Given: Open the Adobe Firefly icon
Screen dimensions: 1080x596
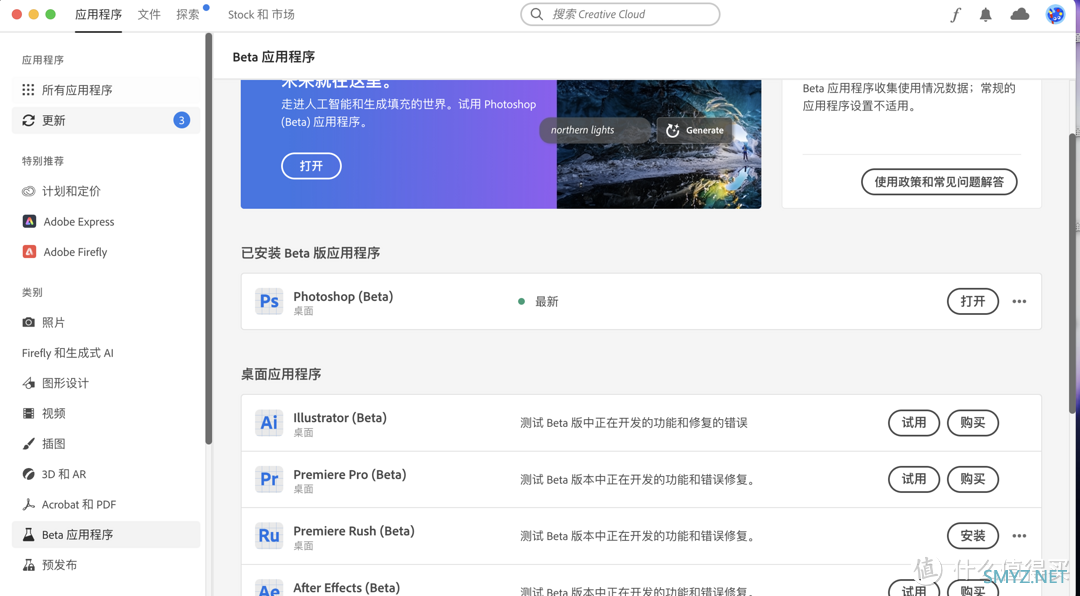Looking at the screenshot, I should (x=29, y=251).
